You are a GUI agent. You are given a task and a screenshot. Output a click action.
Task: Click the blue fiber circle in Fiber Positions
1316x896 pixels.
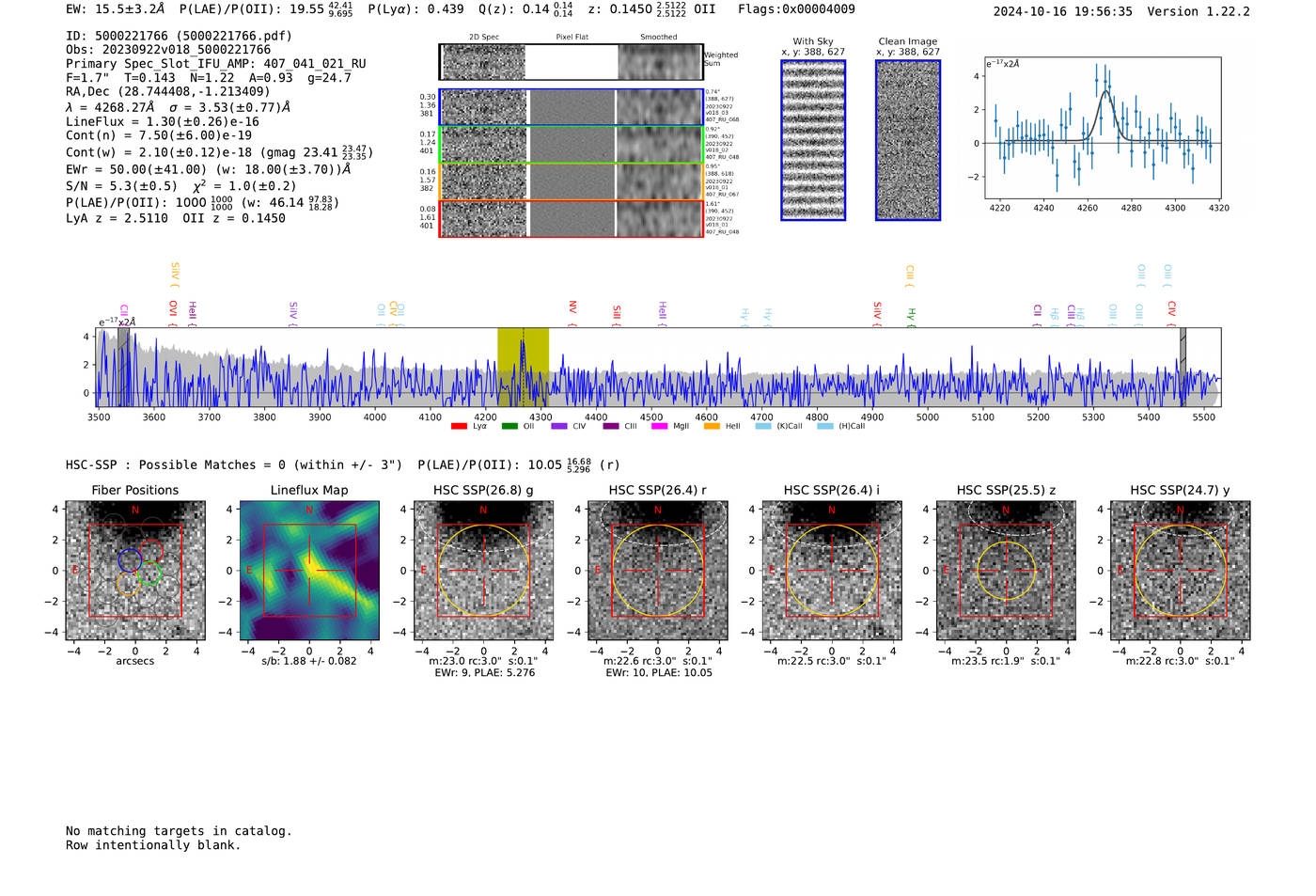130,560
